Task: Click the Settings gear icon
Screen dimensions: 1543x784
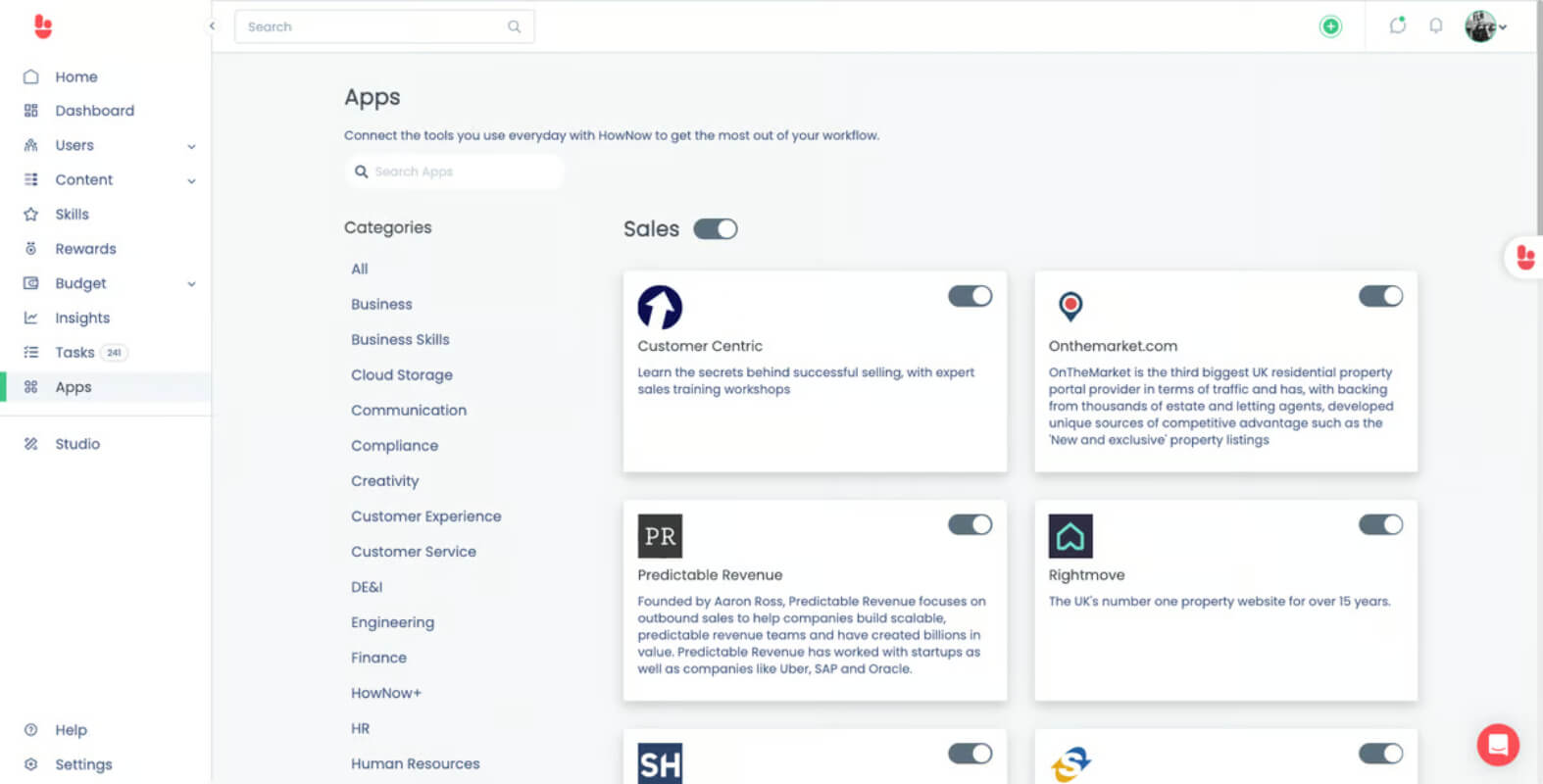Action: pos(31,764)
